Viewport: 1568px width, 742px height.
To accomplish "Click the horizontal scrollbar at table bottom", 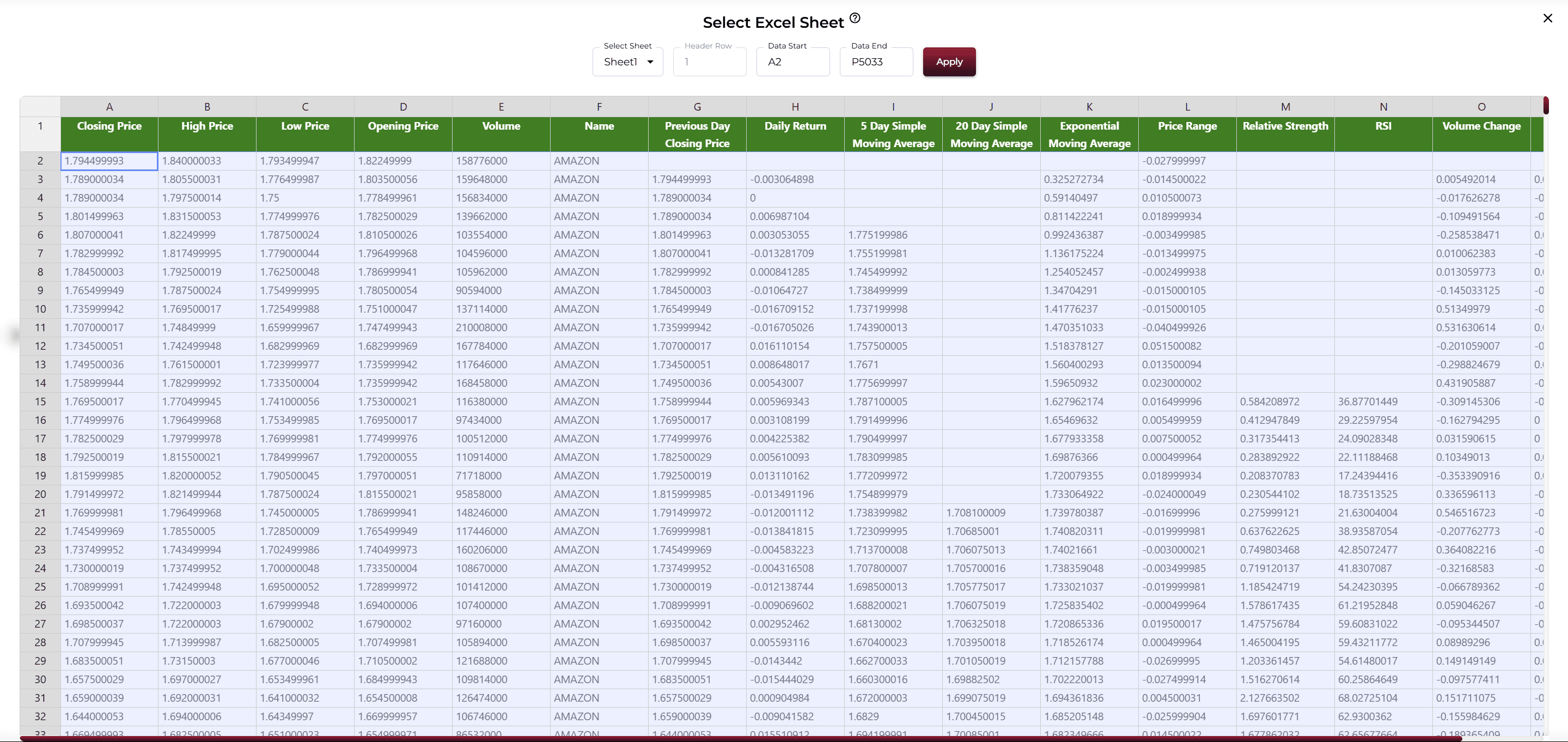I will pyautogui.click(x=741, y=738).
